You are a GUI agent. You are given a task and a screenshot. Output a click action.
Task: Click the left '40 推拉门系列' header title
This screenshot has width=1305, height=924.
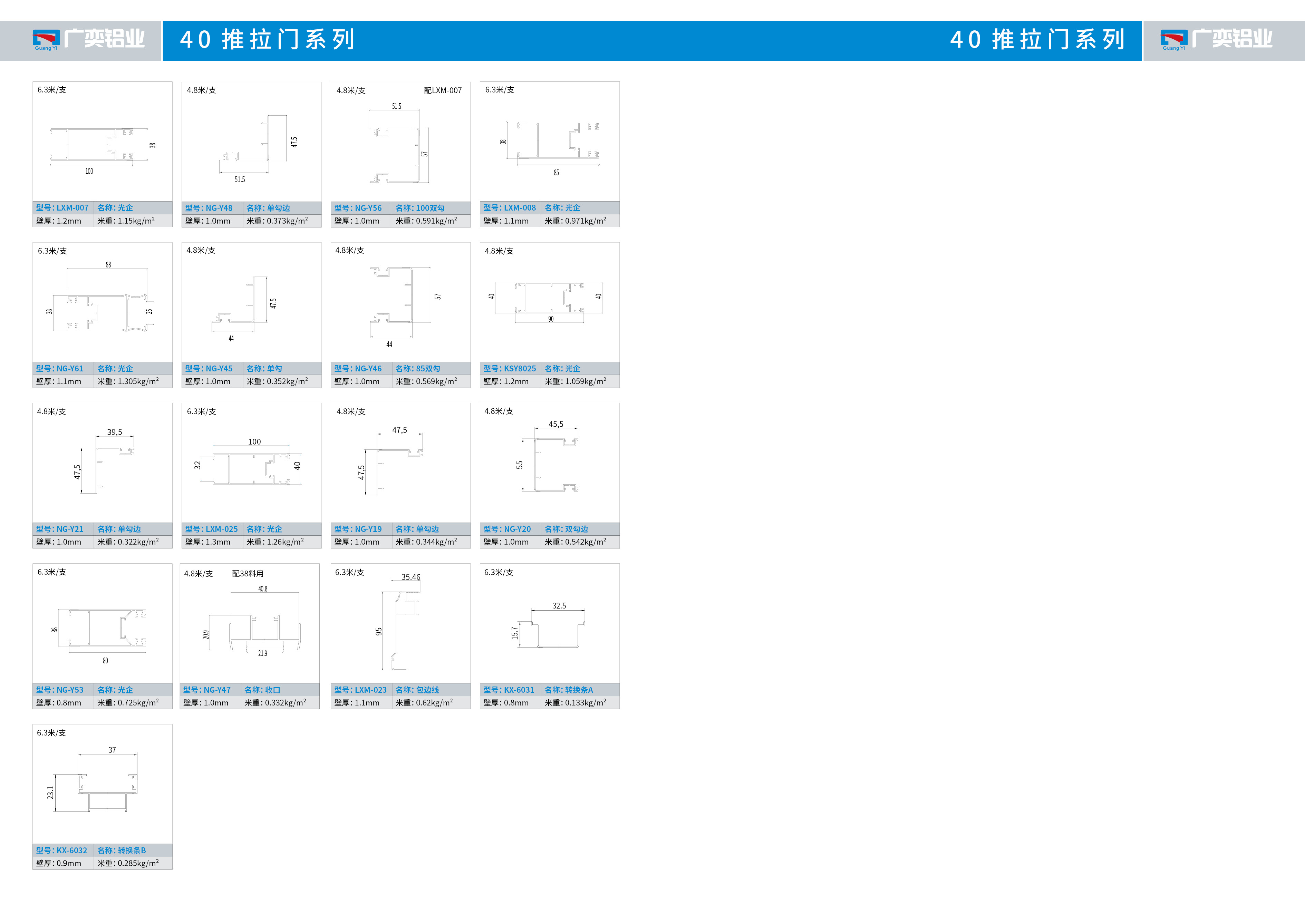(268, 40)
